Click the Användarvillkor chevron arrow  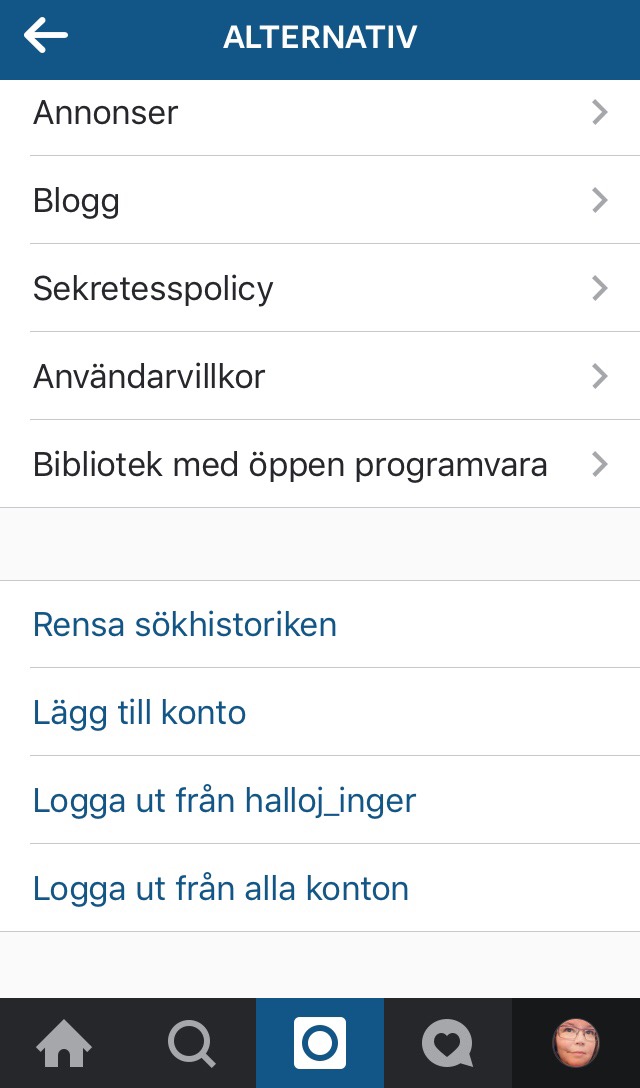[x=600, y=377]
